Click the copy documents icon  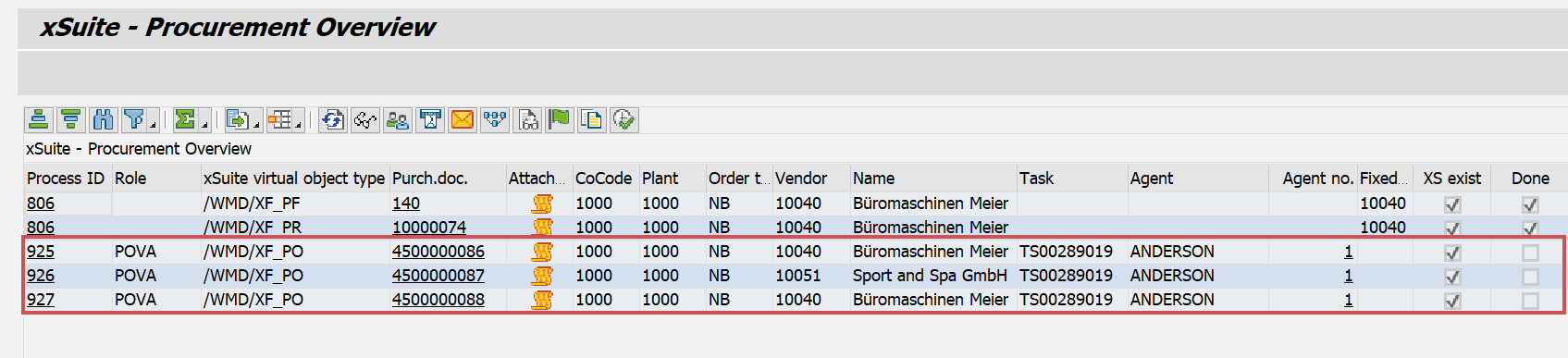592,119
